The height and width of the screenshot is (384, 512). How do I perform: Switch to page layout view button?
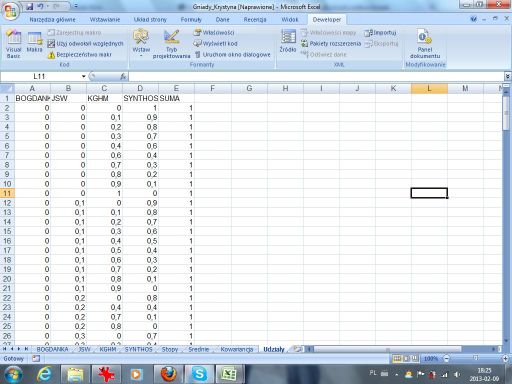406,359
